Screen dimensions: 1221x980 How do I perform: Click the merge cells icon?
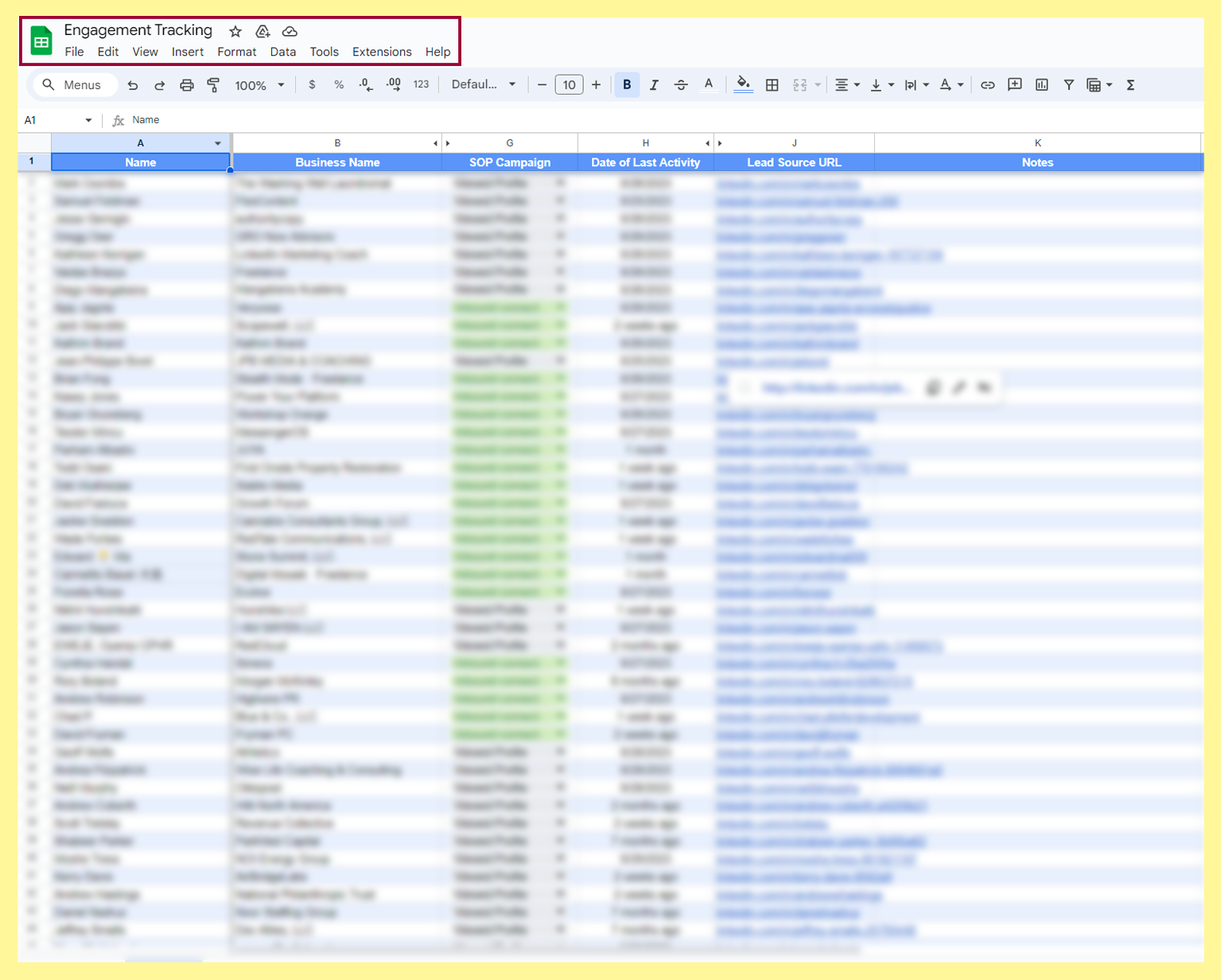[x=799, y=85]
